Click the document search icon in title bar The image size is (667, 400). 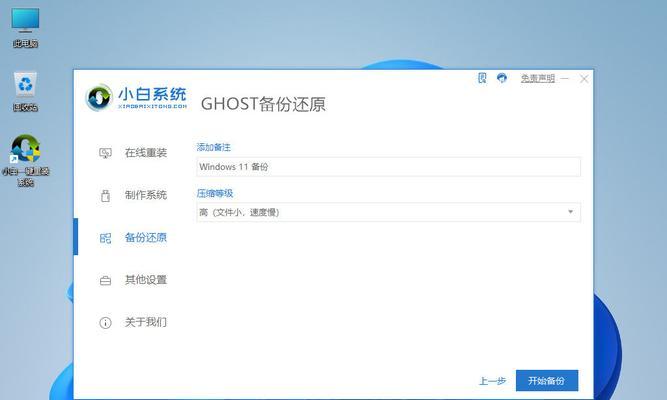[482, 78]
